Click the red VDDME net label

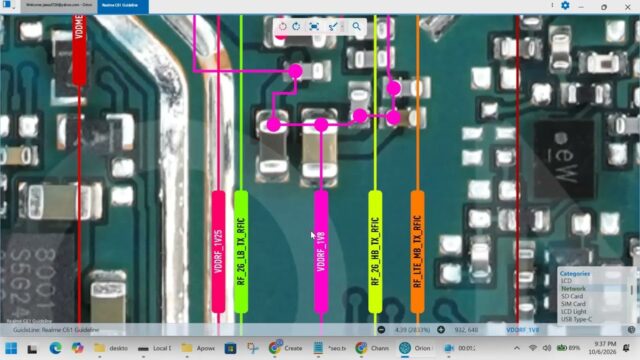coord(79,49)
